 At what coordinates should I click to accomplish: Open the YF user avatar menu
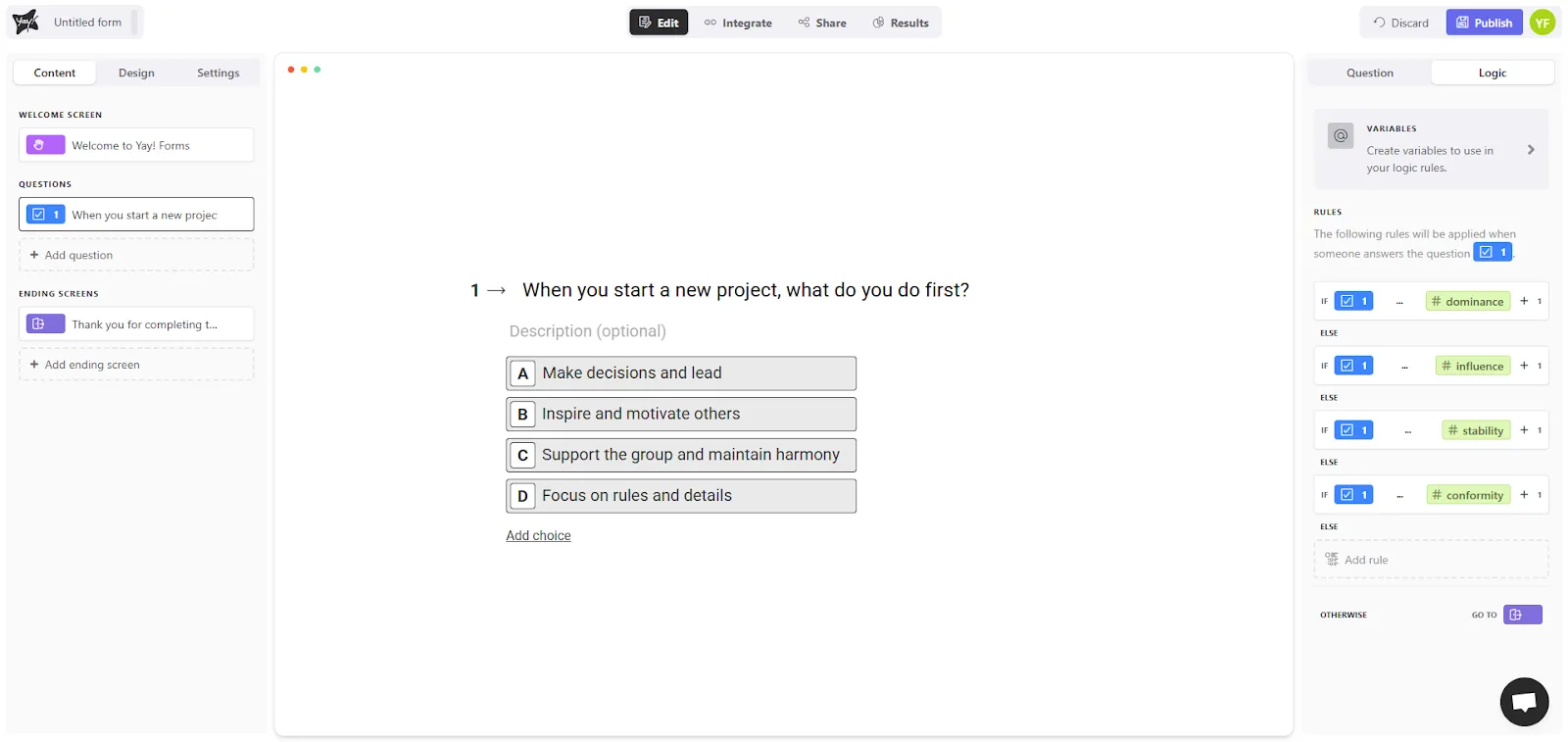pos(1543,23)
